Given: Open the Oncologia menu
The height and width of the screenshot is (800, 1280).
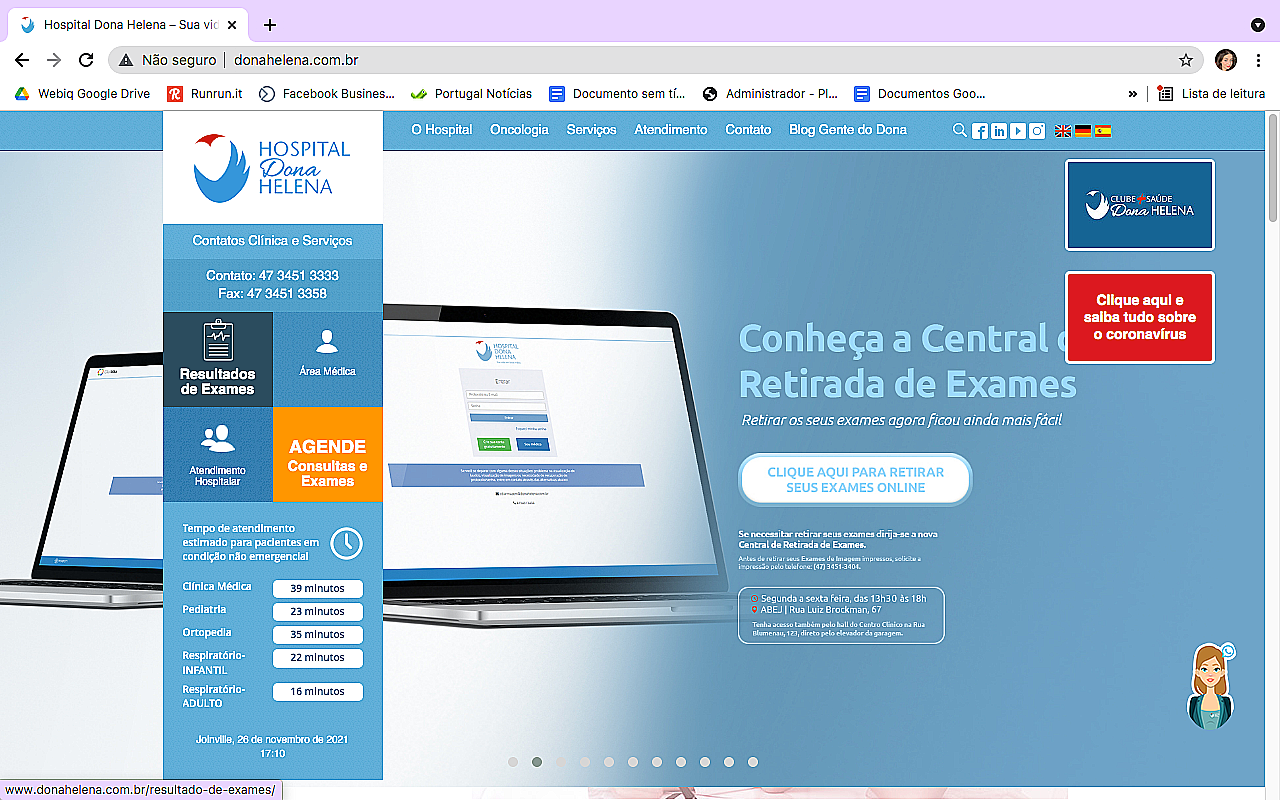Looking at the screenshot, I should (519, 130).
